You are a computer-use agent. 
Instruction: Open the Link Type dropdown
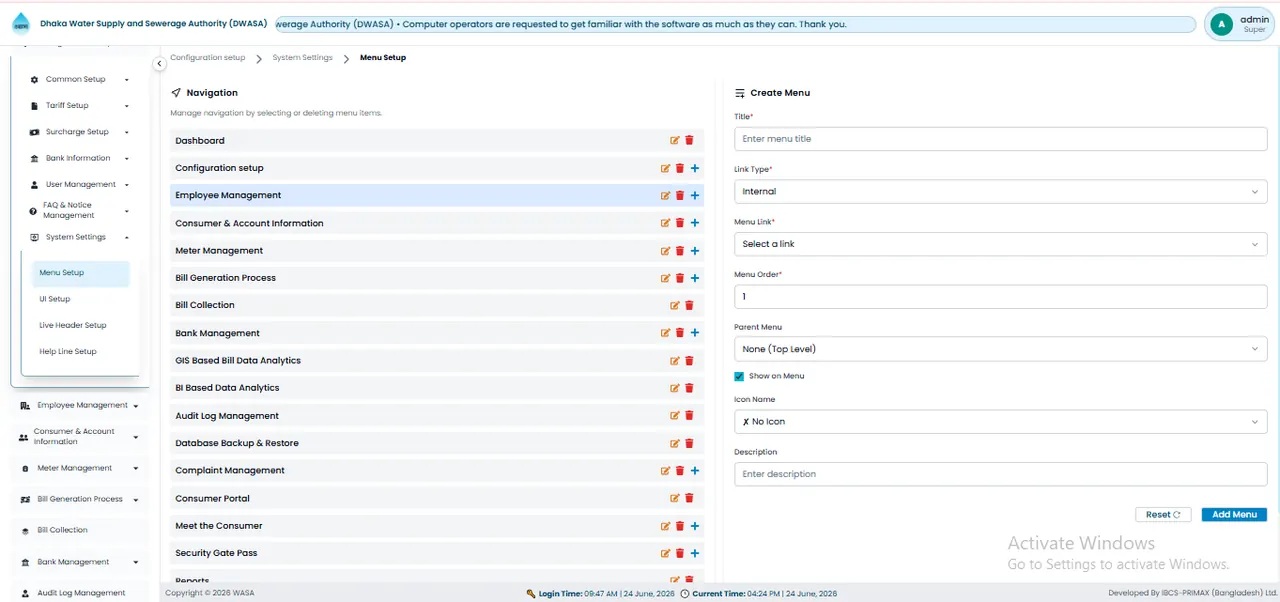pos(1001,191)
